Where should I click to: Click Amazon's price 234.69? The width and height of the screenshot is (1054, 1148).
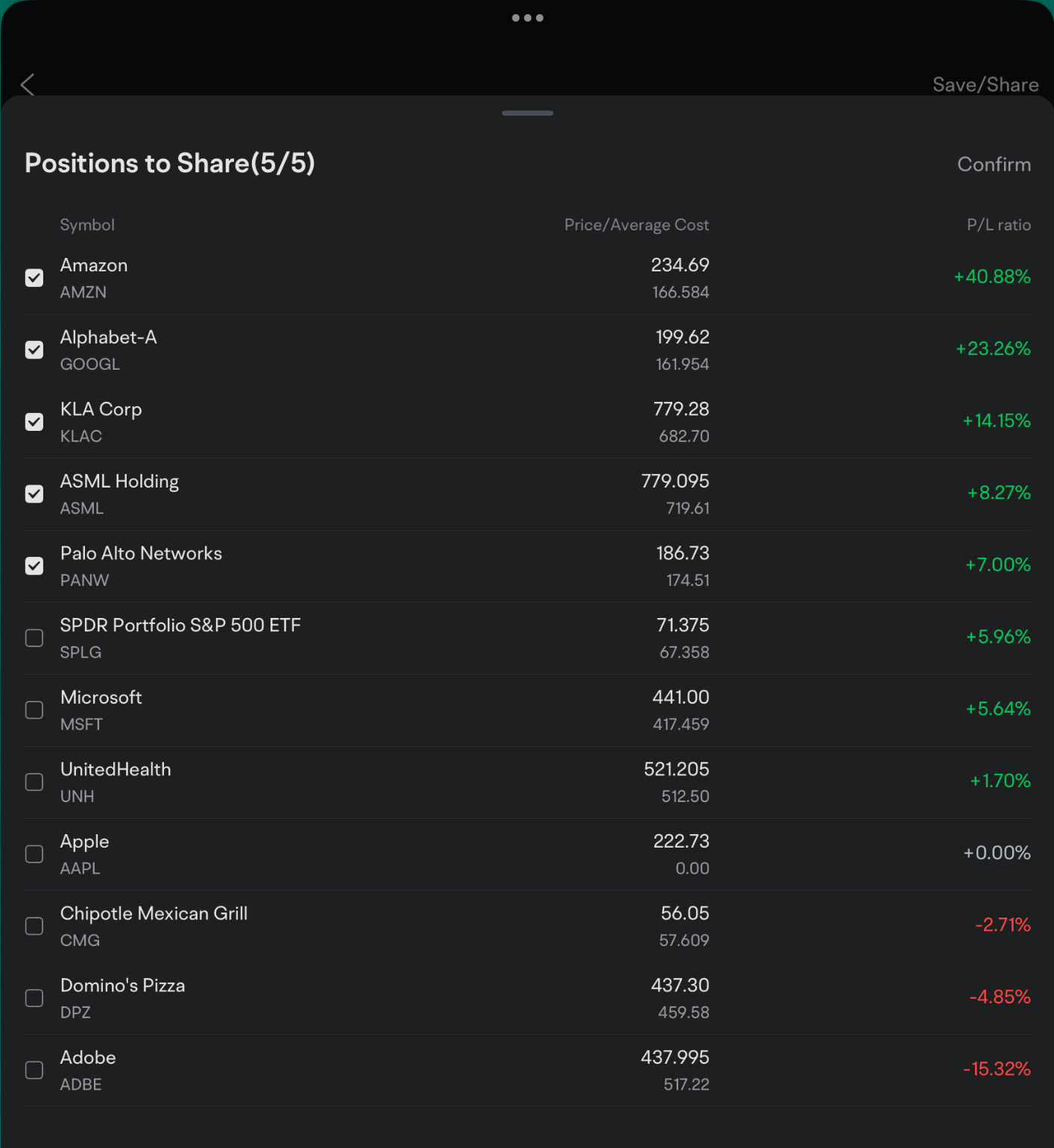tap(680, 265)
